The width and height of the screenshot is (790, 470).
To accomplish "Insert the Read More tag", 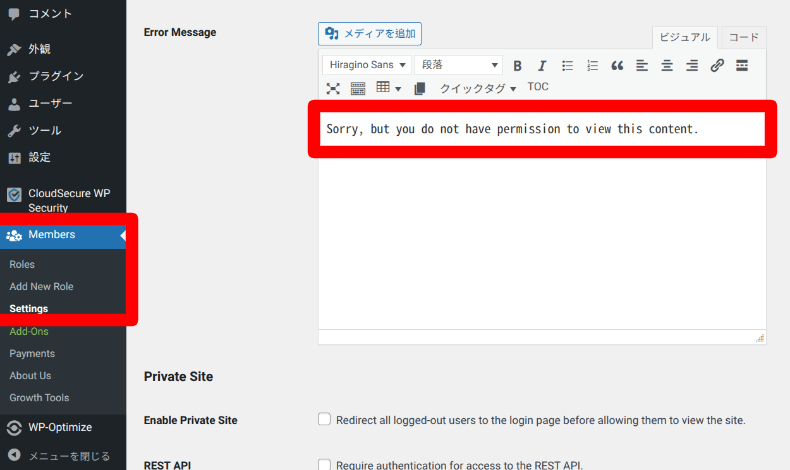I will [742, 65].
